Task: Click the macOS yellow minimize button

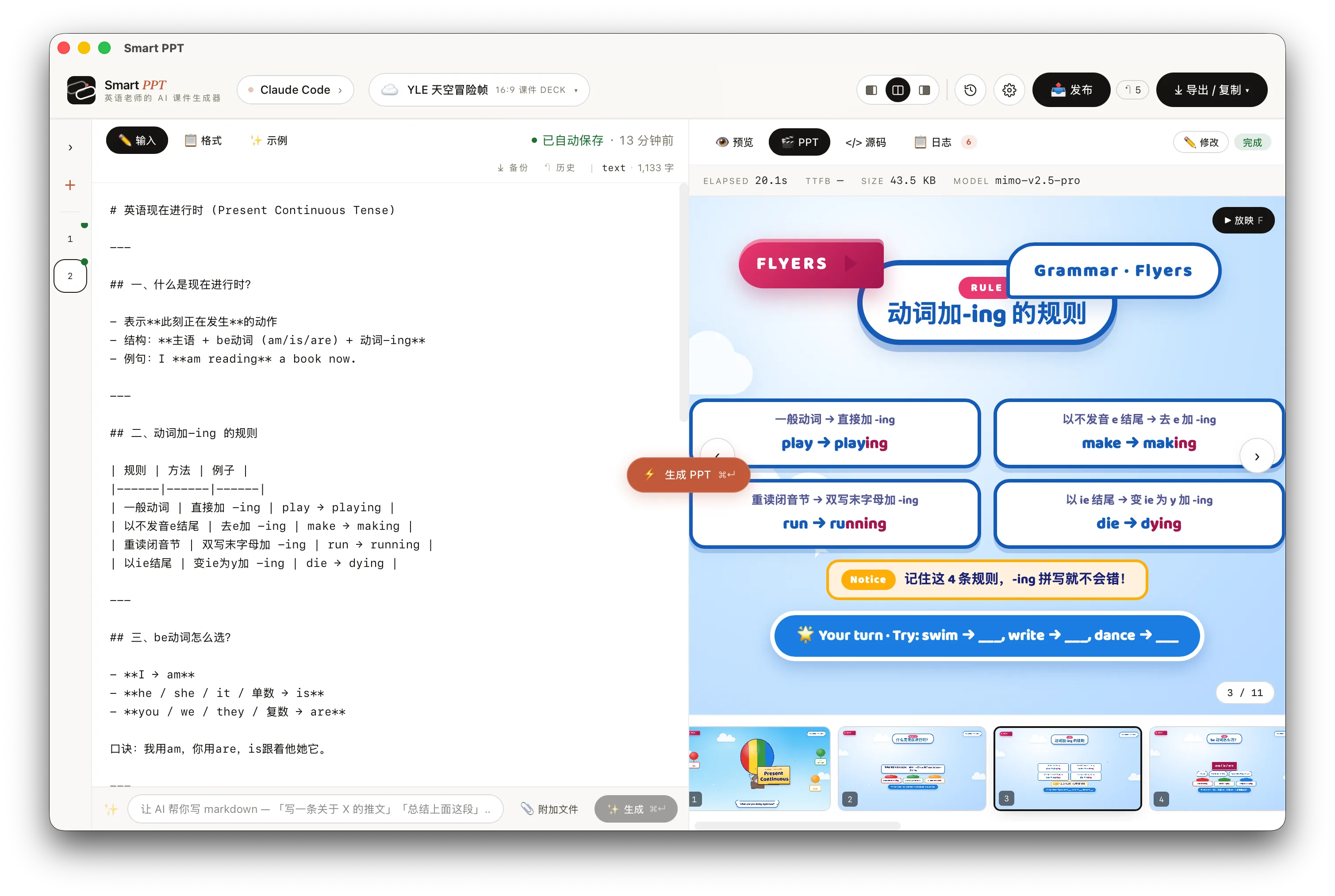Action: pos(84,48)
